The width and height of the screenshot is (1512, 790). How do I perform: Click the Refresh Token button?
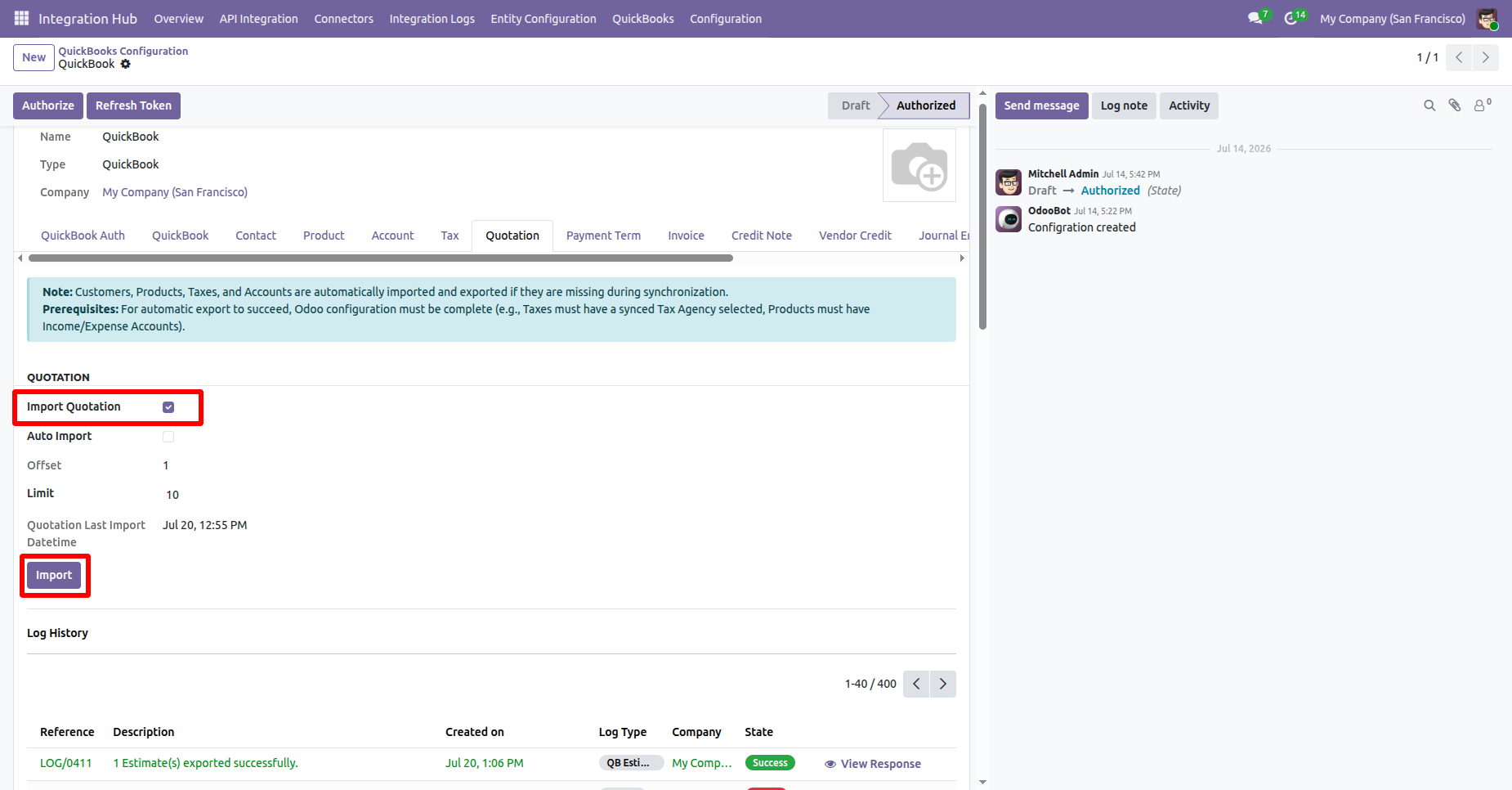(133, 105)
